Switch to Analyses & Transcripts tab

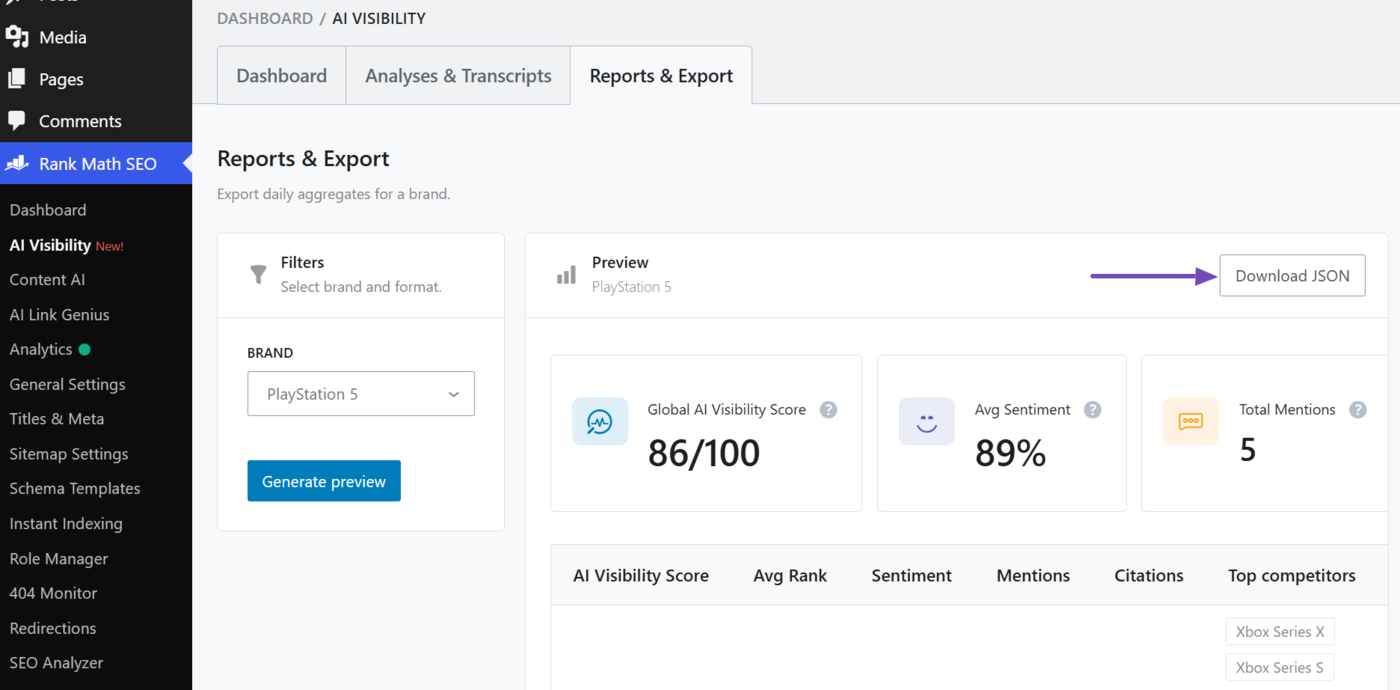click(x=458, y=76)
